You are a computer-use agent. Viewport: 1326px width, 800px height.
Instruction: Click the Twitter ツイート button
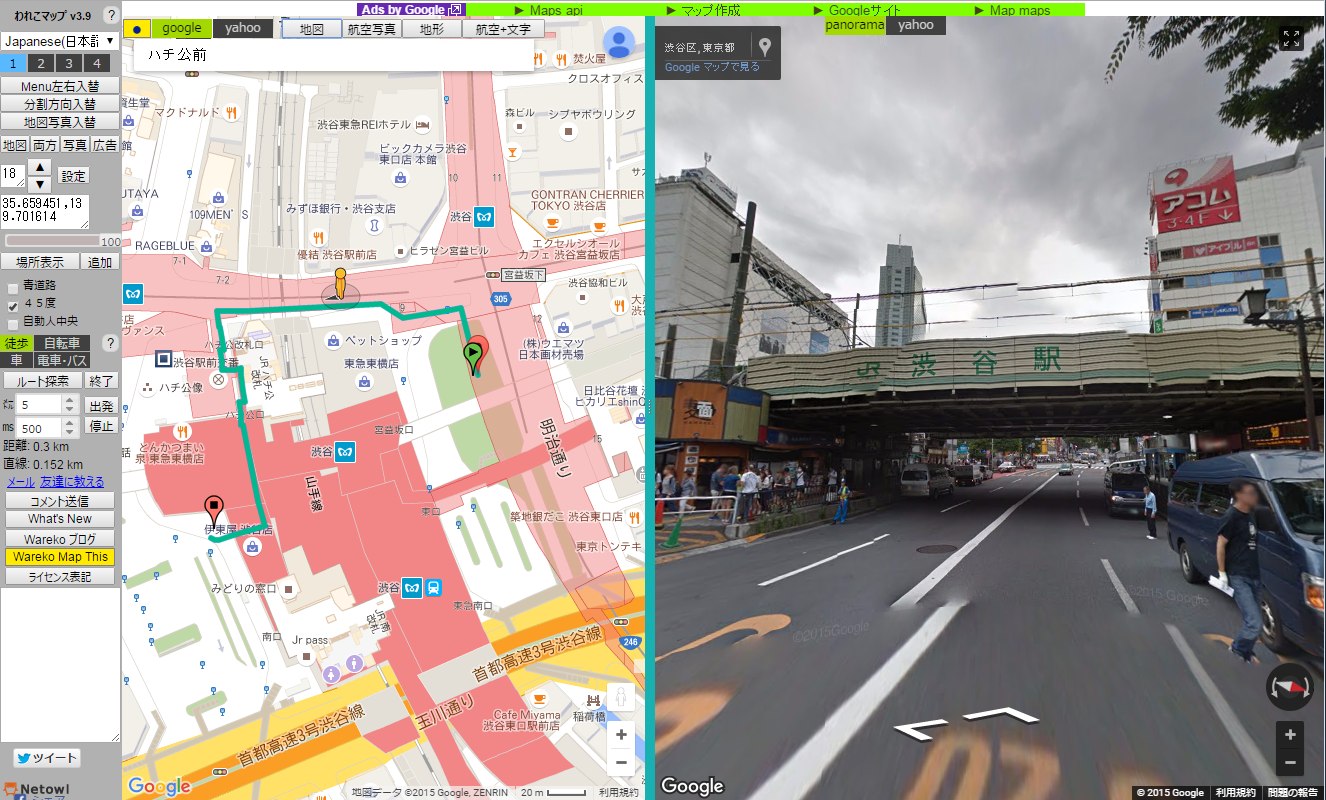tap(46, 758)
